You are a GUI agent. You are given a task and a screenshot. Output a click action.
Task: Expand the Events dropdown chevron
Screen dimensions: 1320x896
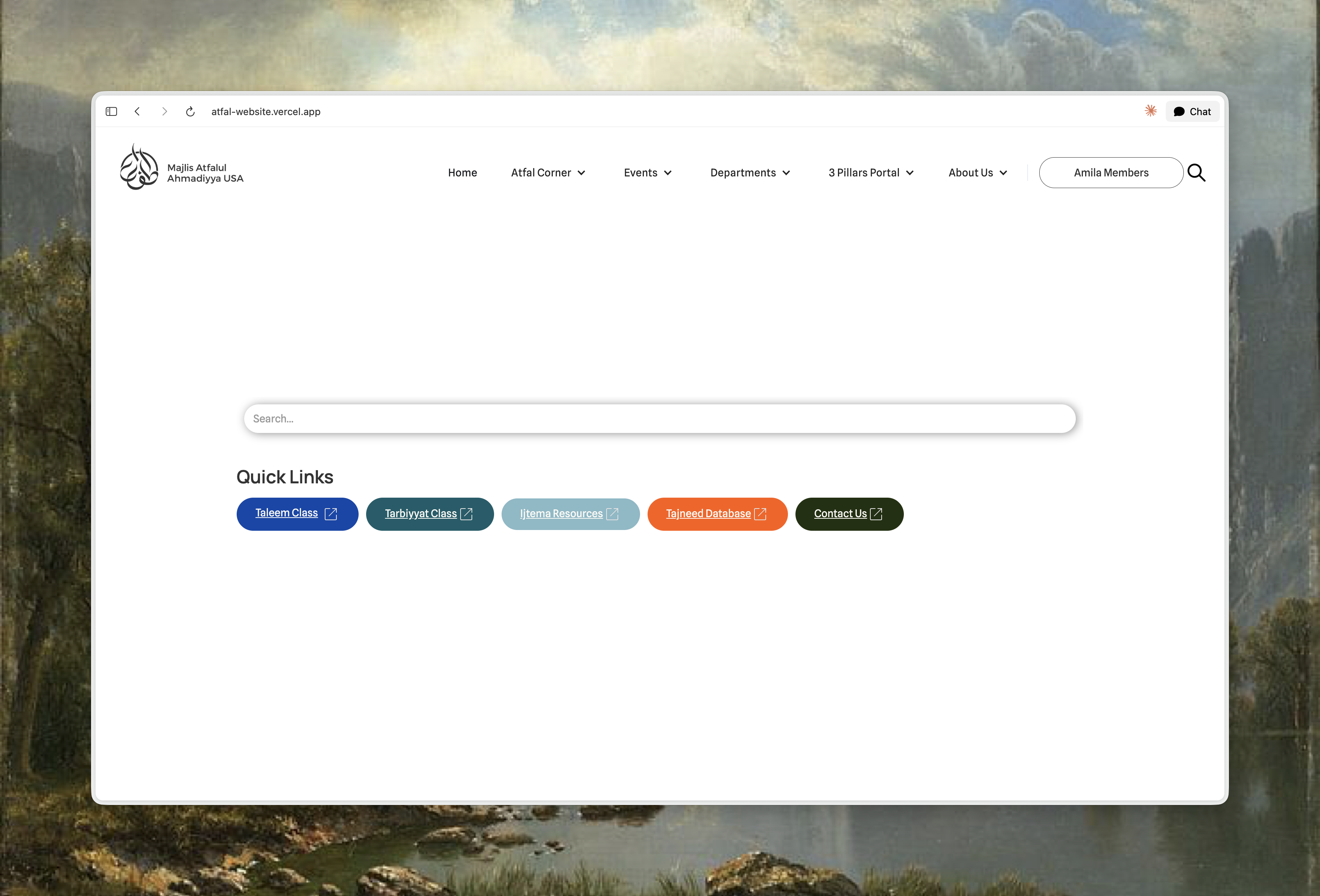pos(668,173)
